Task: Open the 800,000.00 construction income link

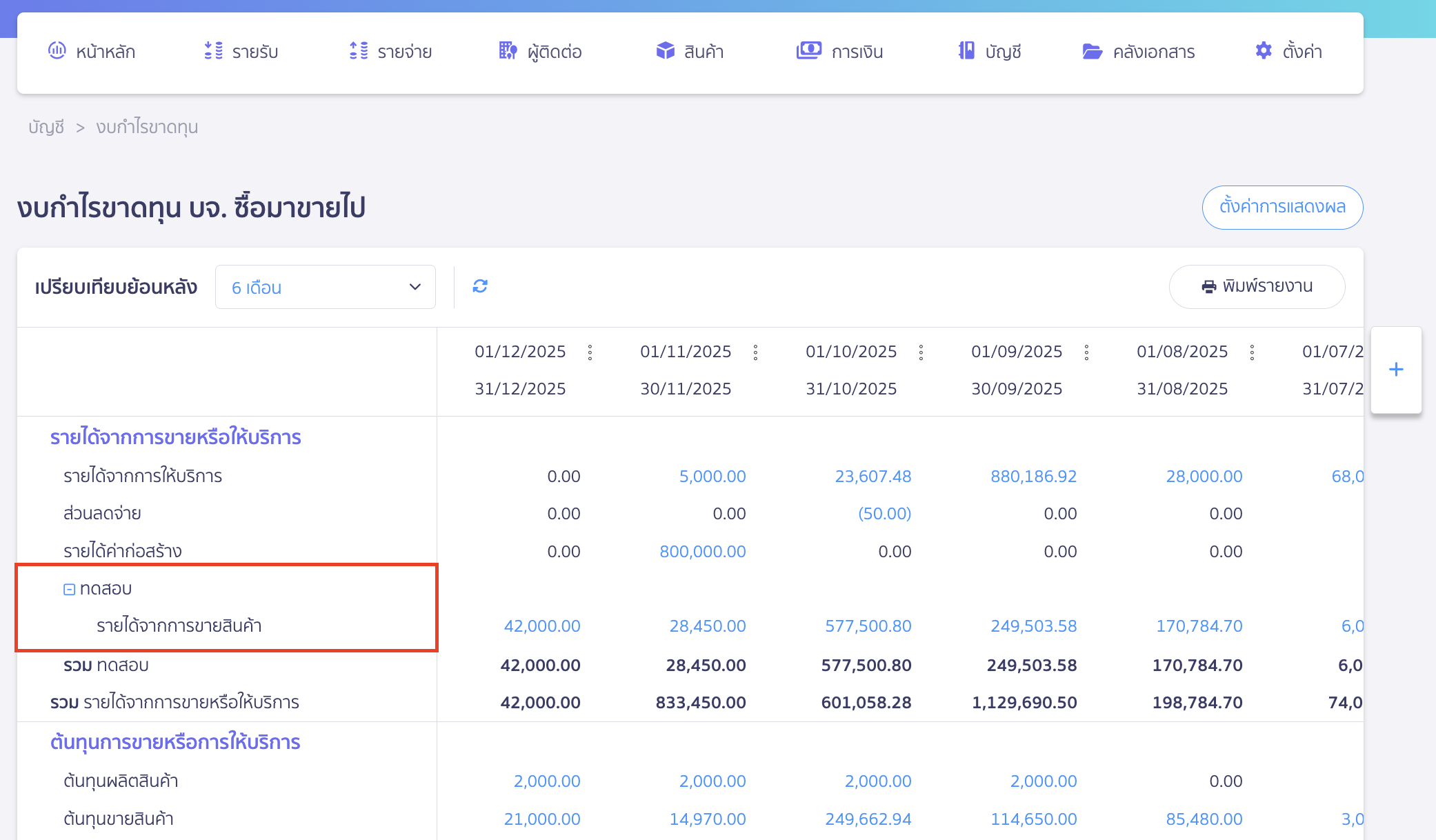Action: (x=704, y=551)
